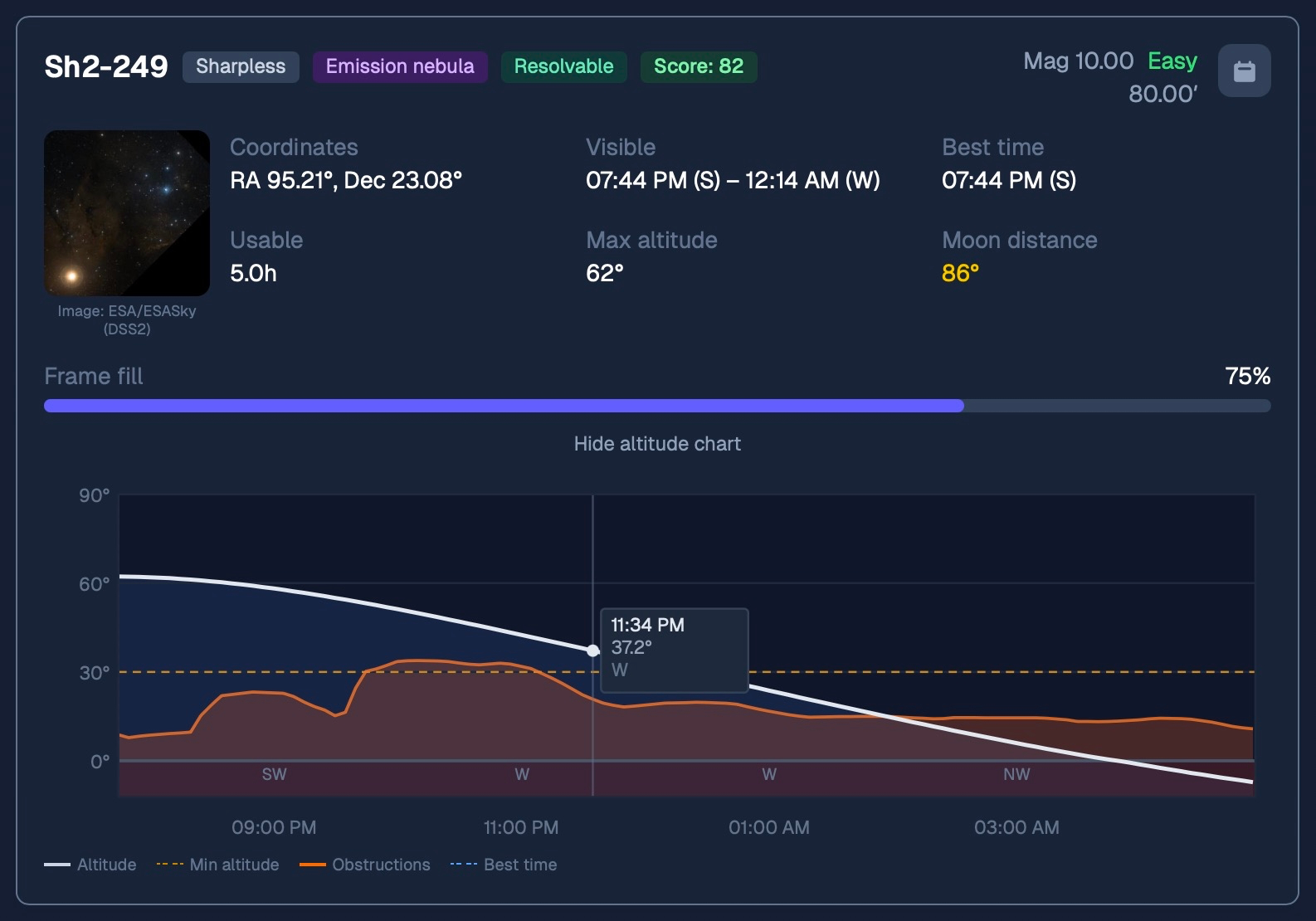The image size is (1316, 921).
Task: Collapse chart via Hide altitude chart
Action: pos(657,444)
